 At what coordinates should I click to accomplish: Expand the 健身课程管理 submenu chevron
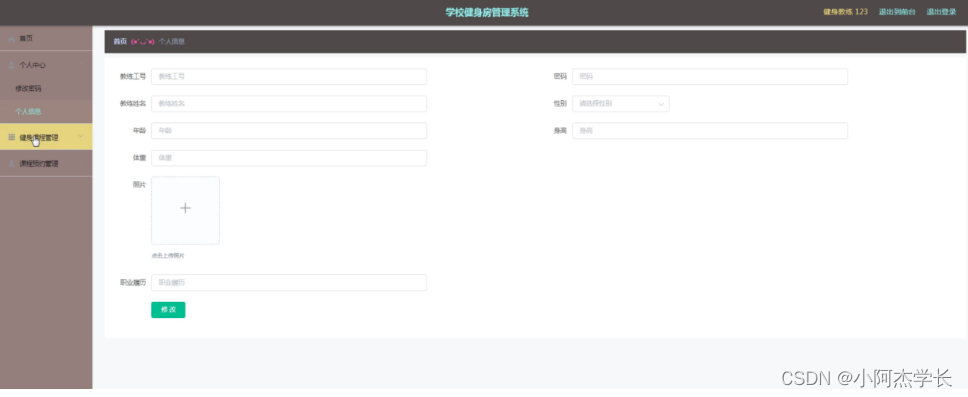tap(81, 137)
